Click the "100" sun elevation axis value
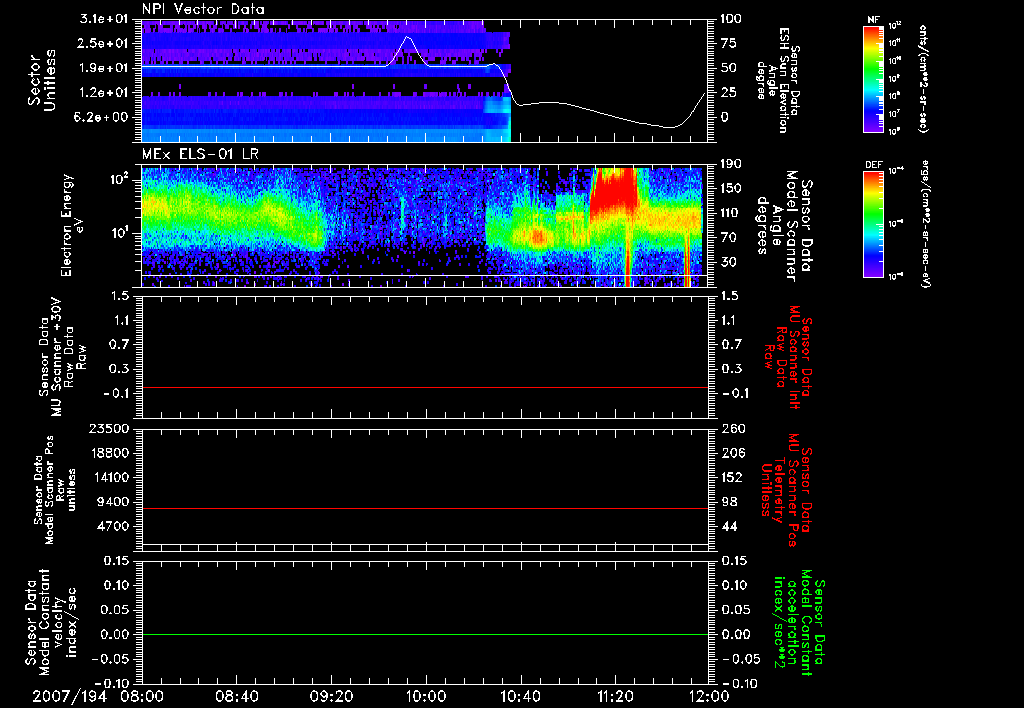This screenshot has height=708, width=1024. pos(731,19)
